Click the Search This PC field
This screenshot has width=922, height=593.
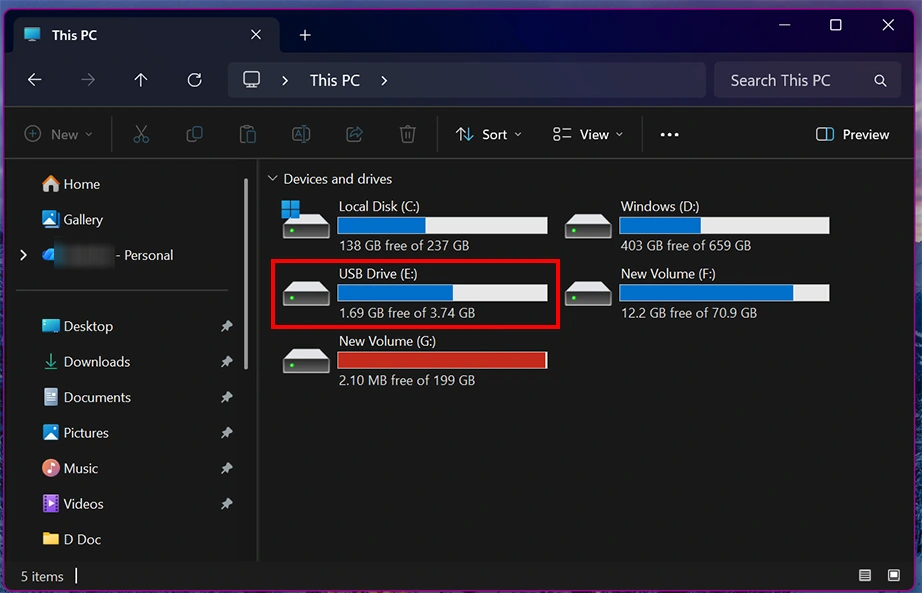[x=807, y=81]
